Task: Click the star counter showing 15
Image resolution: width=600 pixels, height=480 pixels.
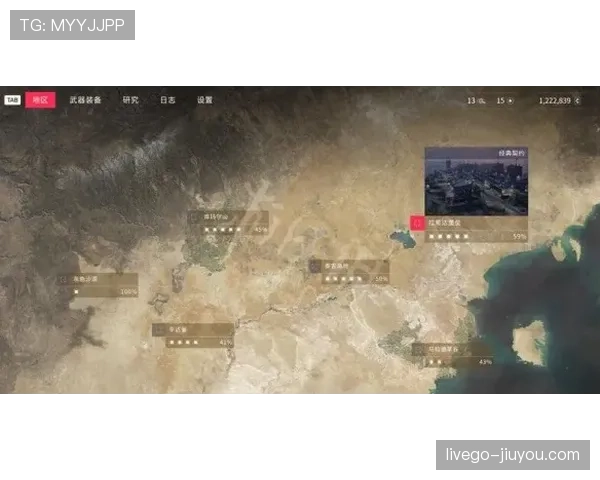Action: click(x=505, y=101)
